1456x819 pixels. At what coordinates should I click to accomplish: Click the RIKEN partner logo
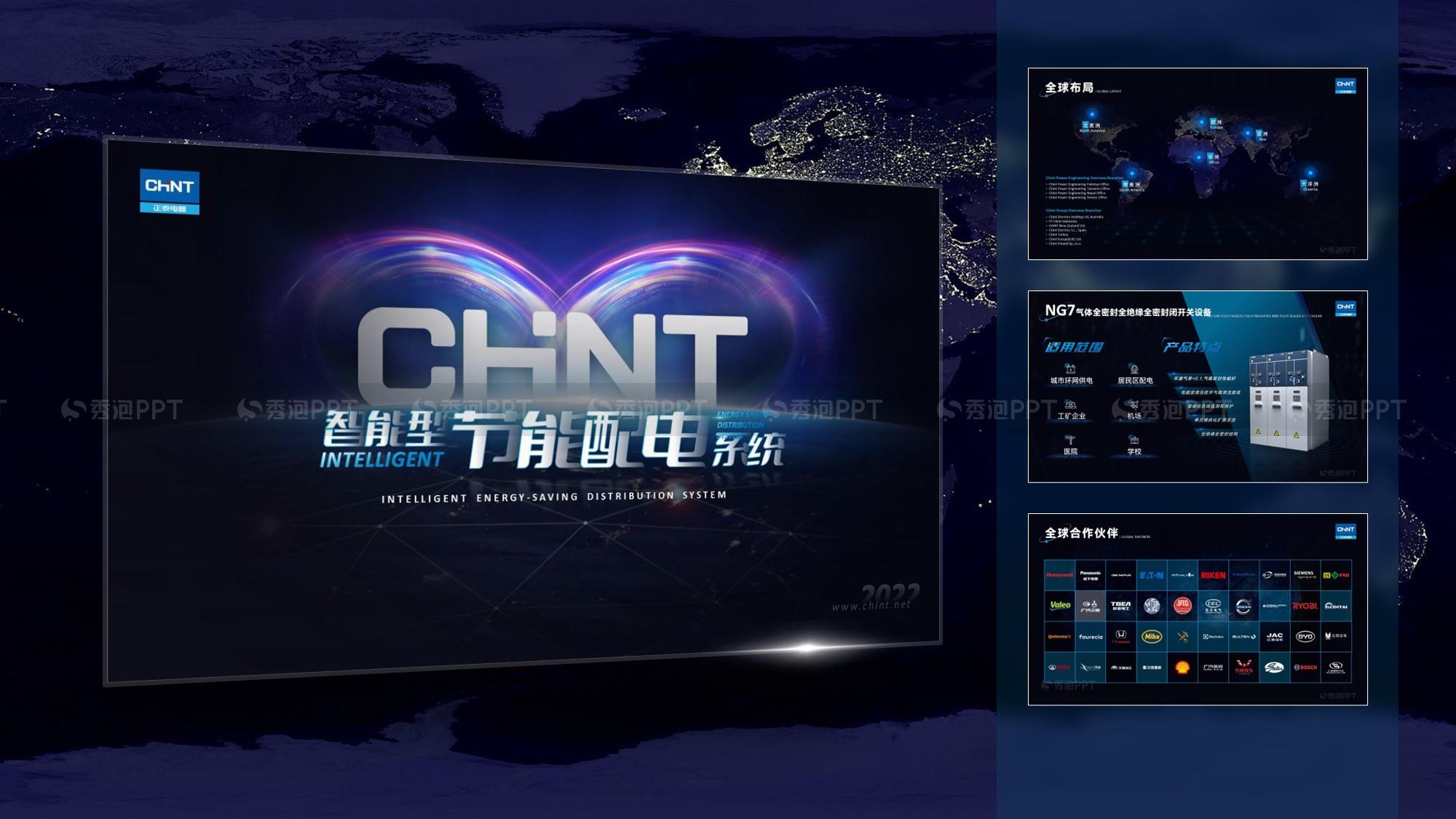click(x=1213, y=575)
